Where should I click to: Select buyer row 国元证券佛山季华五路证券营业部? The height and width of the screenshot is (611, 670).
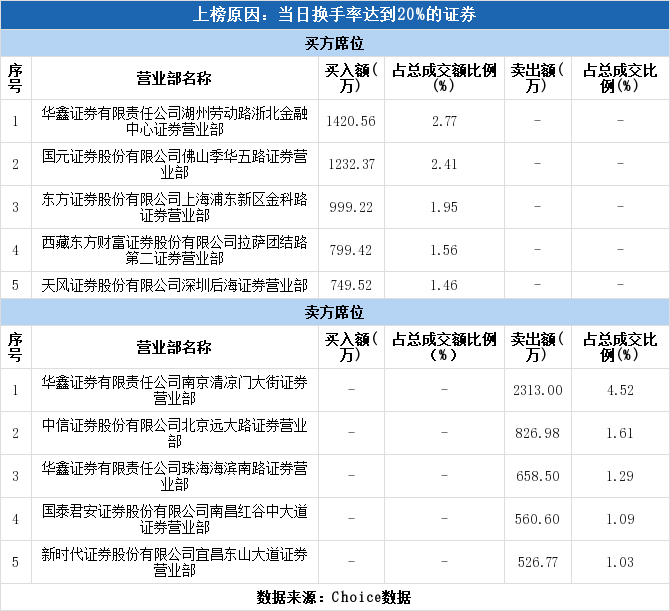click(335, 164)
